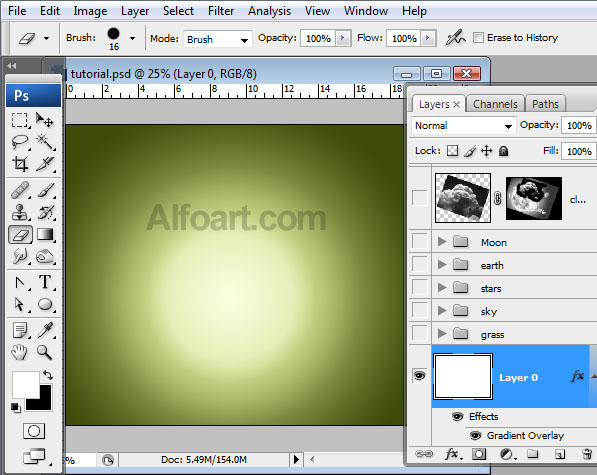Select the Horizontal Type tool

(x=45, y=282)
